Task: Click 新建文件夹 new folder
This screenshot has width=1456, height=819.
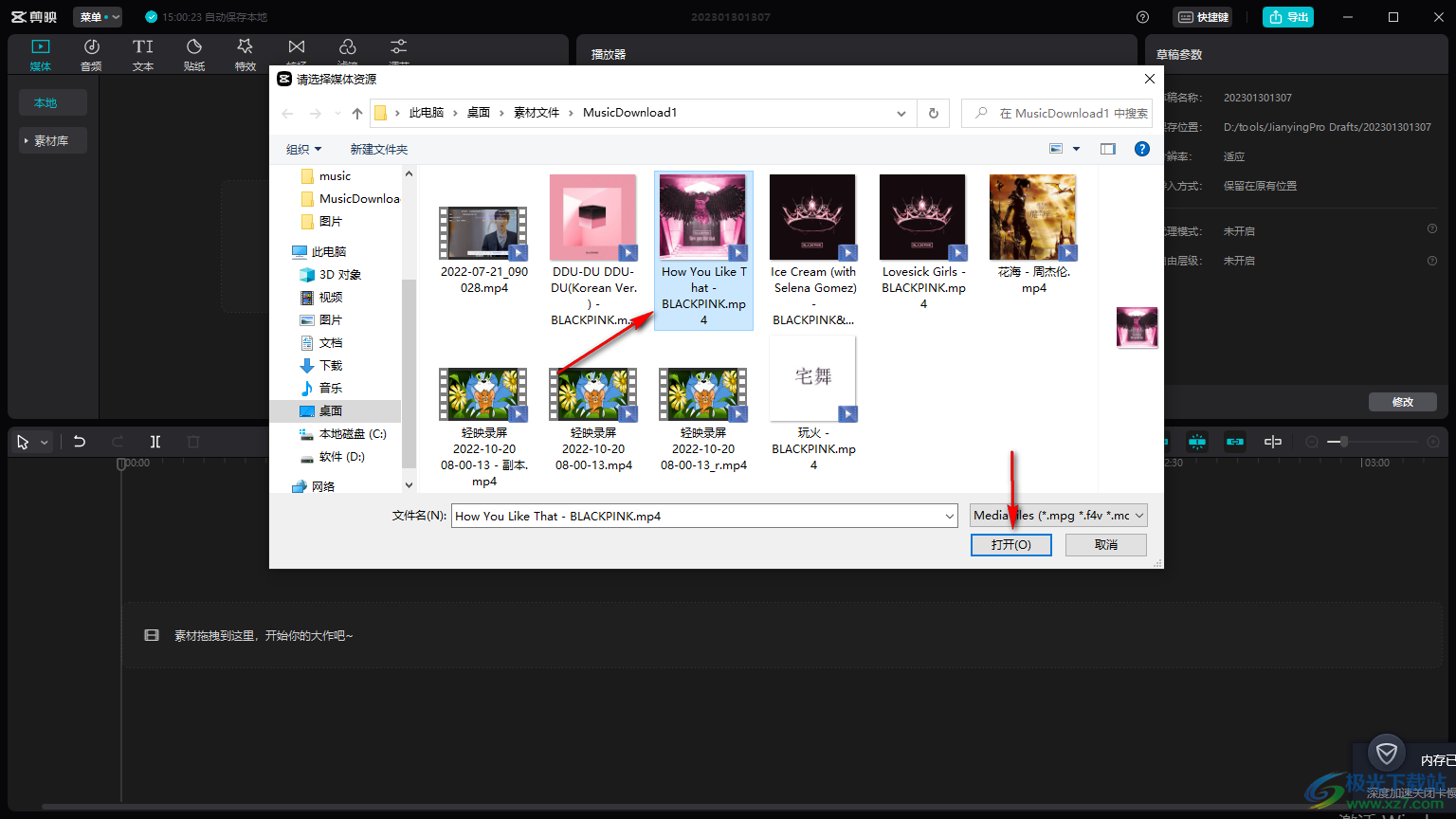Action: [x=379, y=150]
